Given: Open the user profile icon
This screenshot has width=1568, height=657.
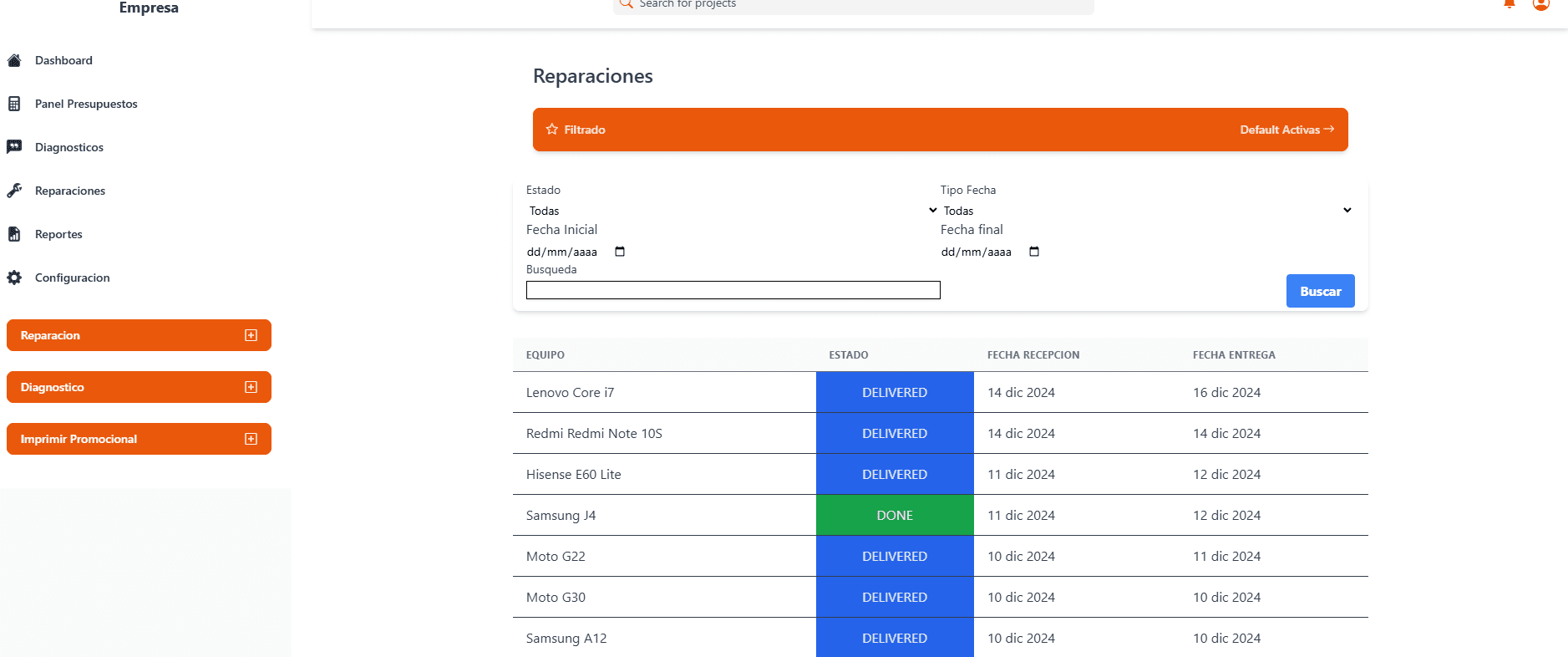Looking at the screenshot, I should 1540,4.
